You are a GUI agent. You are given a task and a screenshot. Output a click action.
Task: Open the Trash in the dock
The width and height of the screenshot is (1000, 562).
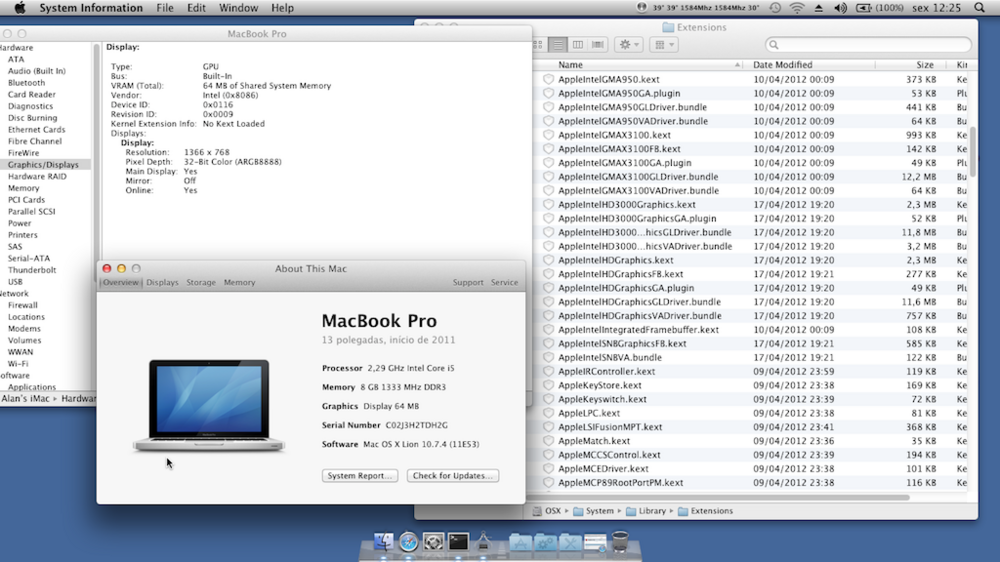coord(620,542)
